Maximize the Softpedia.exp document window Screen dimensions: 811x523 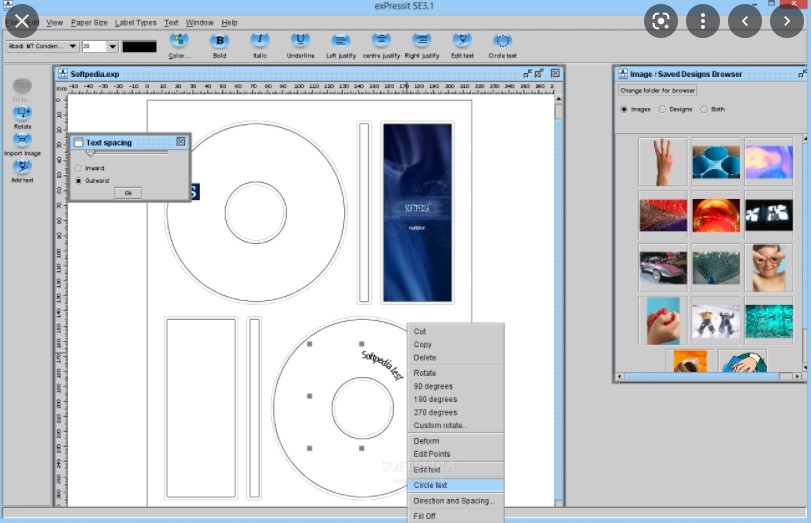tap(539, 73)
